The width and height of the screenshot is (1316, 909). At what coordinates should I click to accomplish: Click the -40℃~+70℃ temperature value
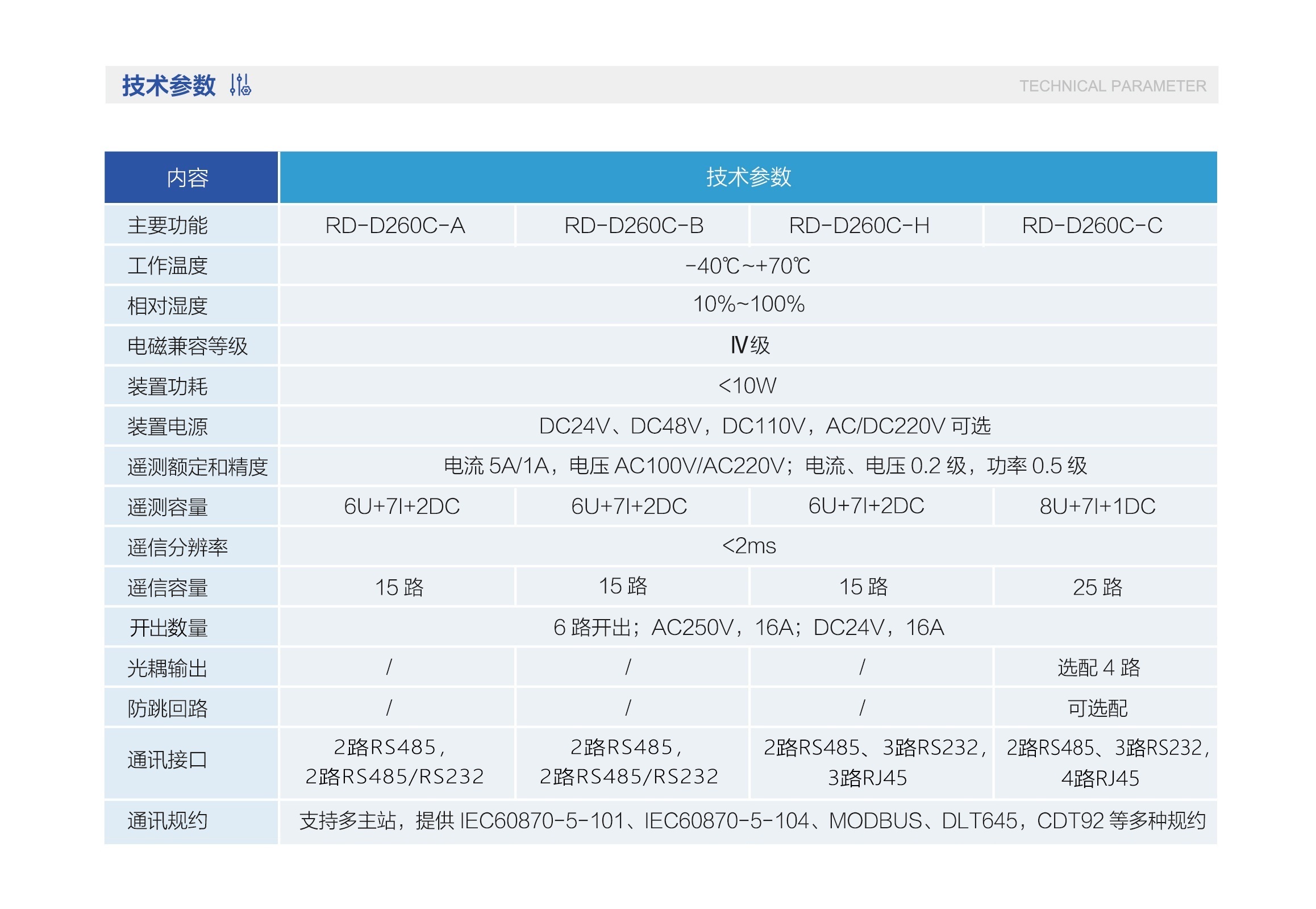coord(747,266)
